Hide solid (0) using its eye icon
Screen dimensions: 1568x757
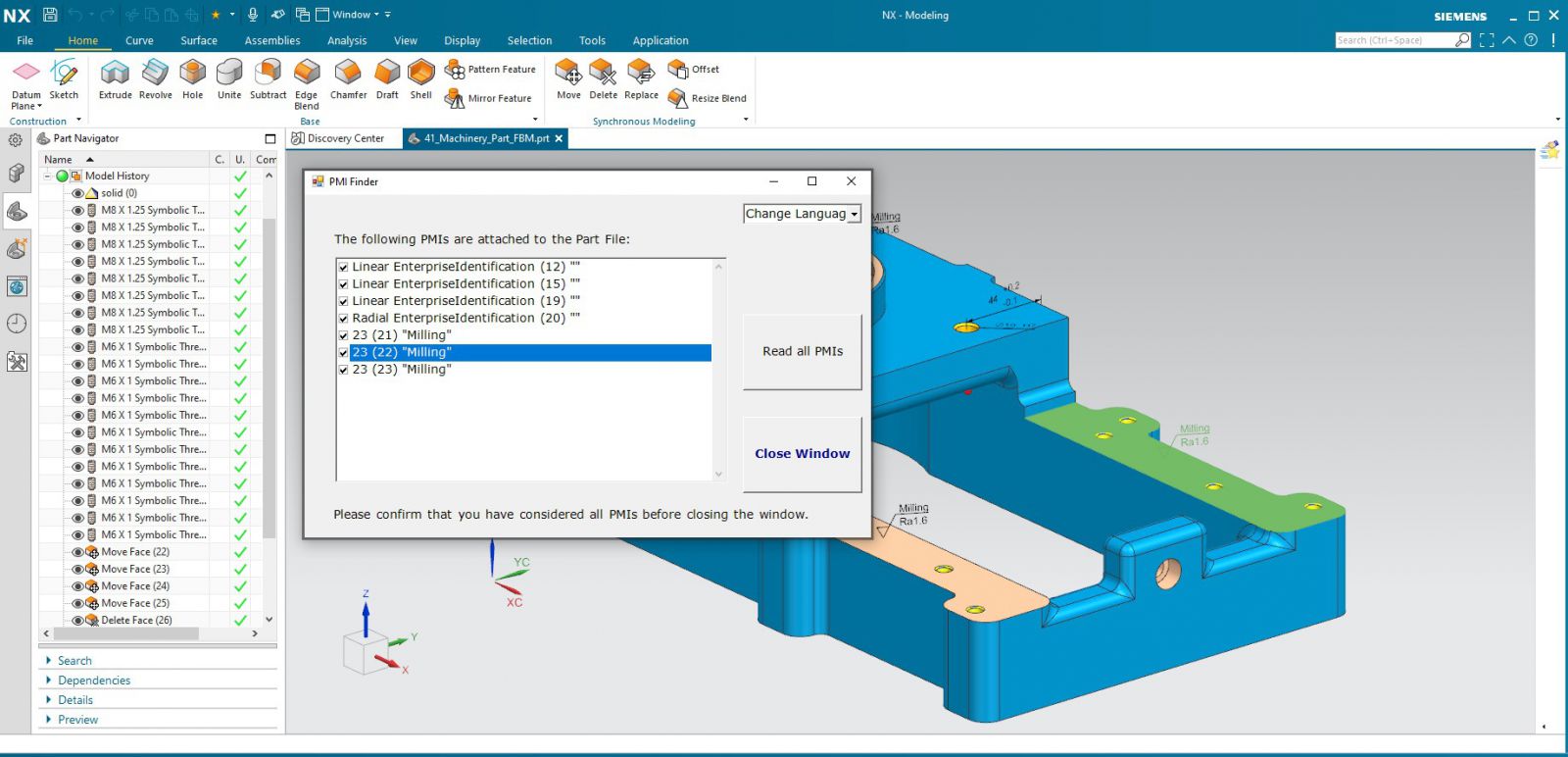point(77,193)
